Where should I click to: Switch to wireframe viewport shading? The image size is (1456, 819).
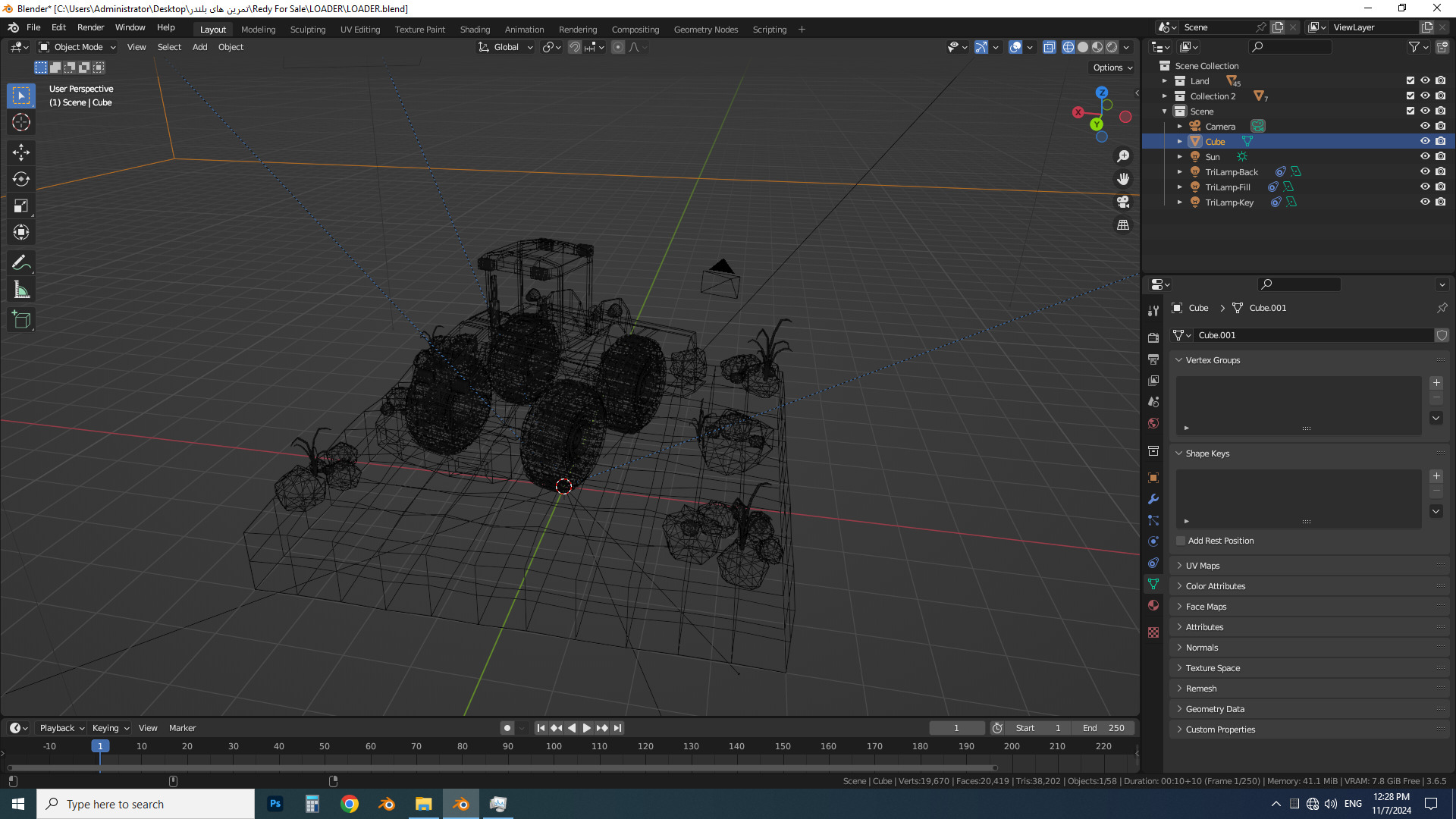click(x=1068, y=47)
